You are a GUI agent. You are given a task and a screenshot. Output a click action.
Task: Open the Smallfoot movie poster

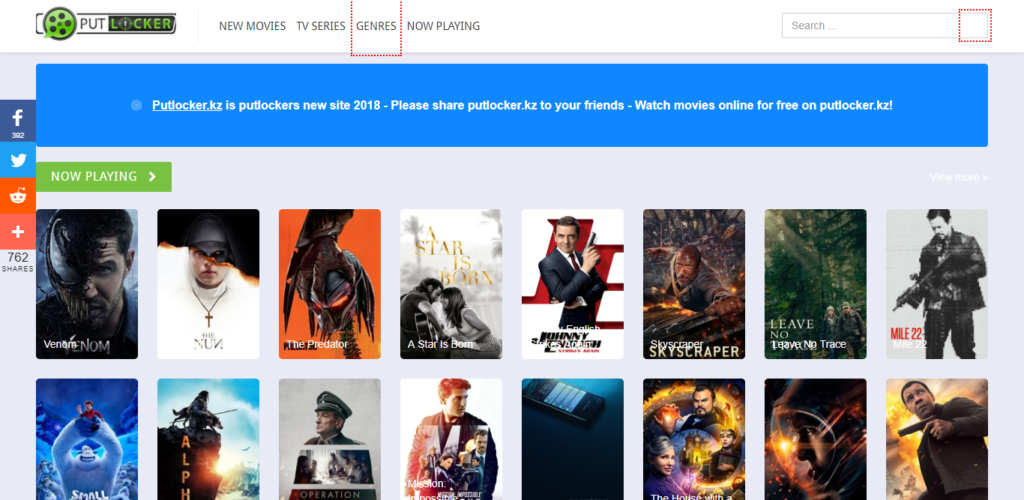pos(87,439)
